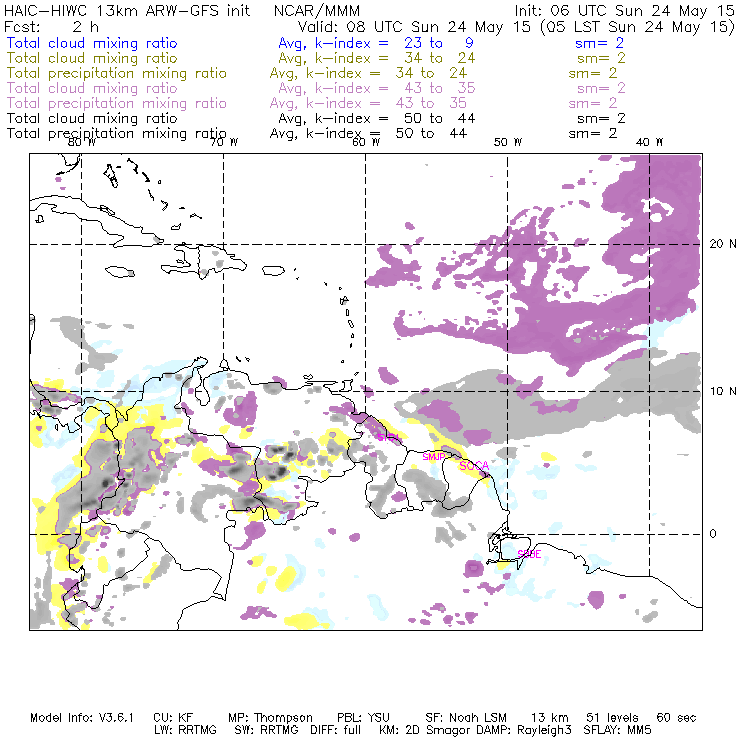This screenshot has width=740, height=740.
Task: Click the olive "Total precipitation mixing ratio" legend label
Action: [117, 73]
